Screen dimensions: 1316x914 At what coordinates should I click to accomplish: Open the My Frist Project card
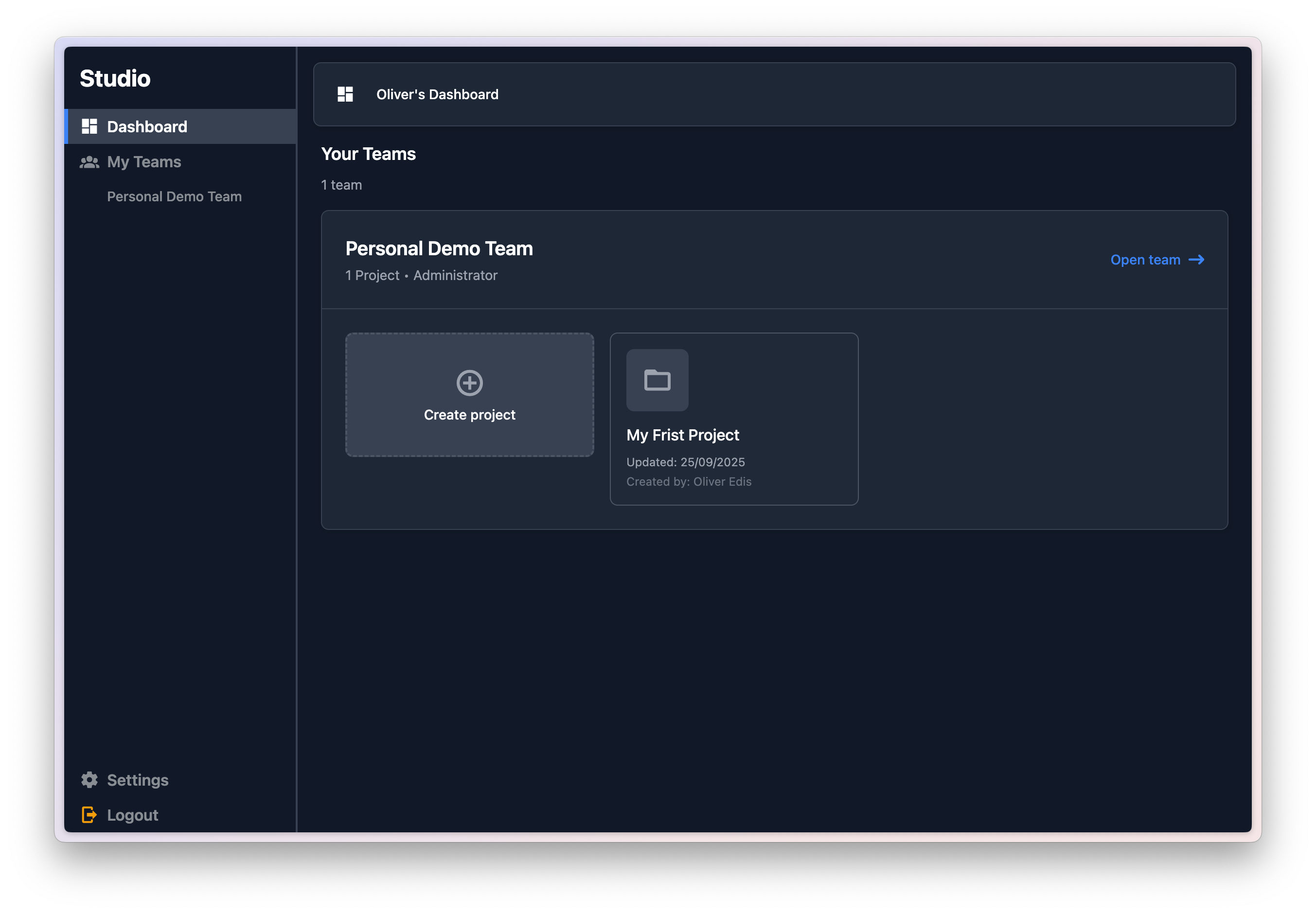(733, 419)
